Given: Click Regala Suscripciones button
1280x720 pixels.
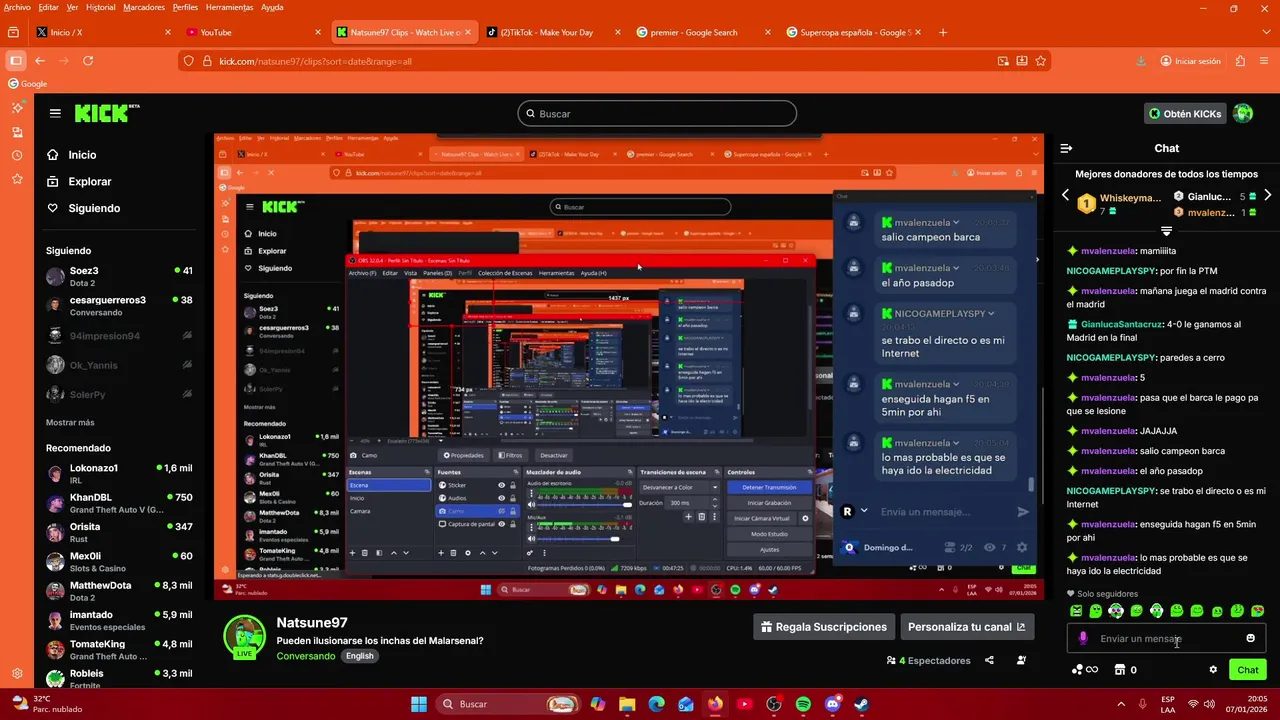Looking at the screenshot, I should (x=824, y=627).
